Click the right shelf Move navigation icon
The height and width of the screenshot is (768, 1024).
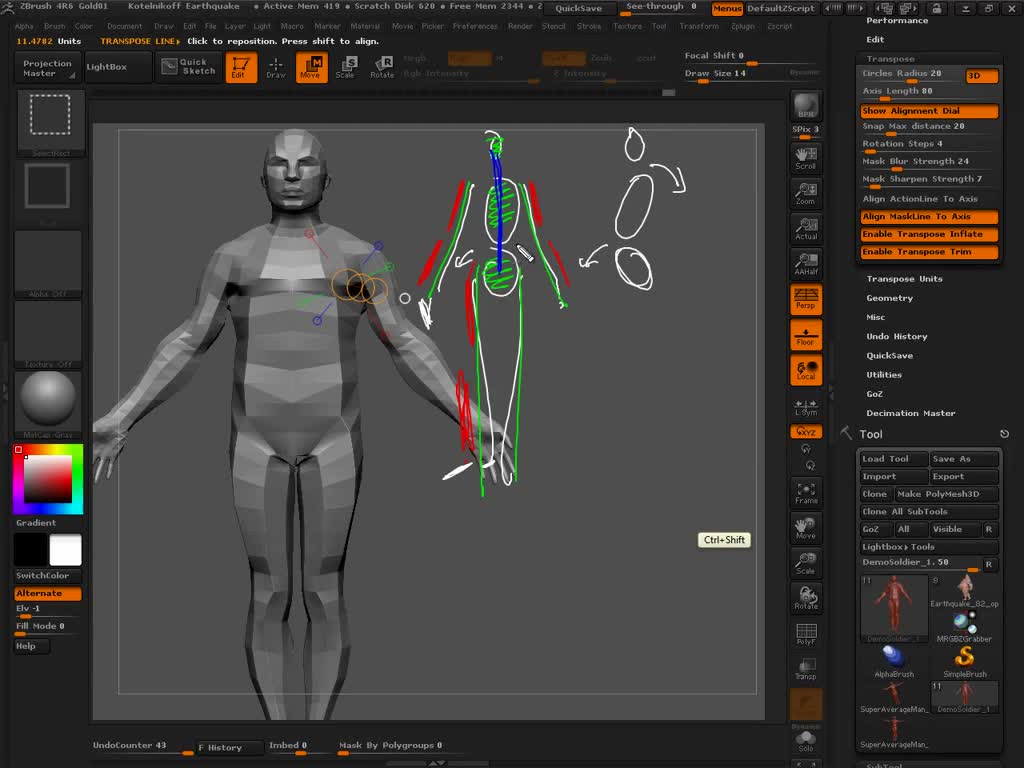click(x=806, y=528)
